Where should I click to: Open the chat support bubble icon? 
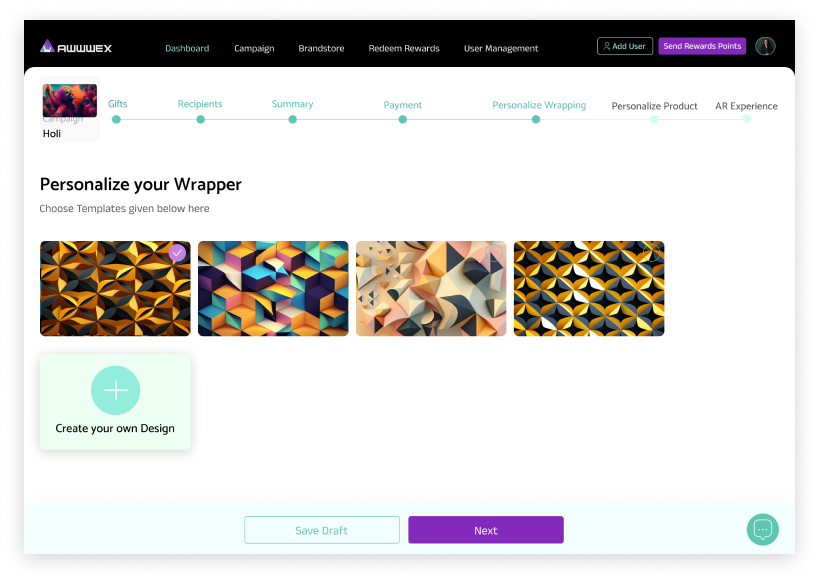tap(763, 529)
